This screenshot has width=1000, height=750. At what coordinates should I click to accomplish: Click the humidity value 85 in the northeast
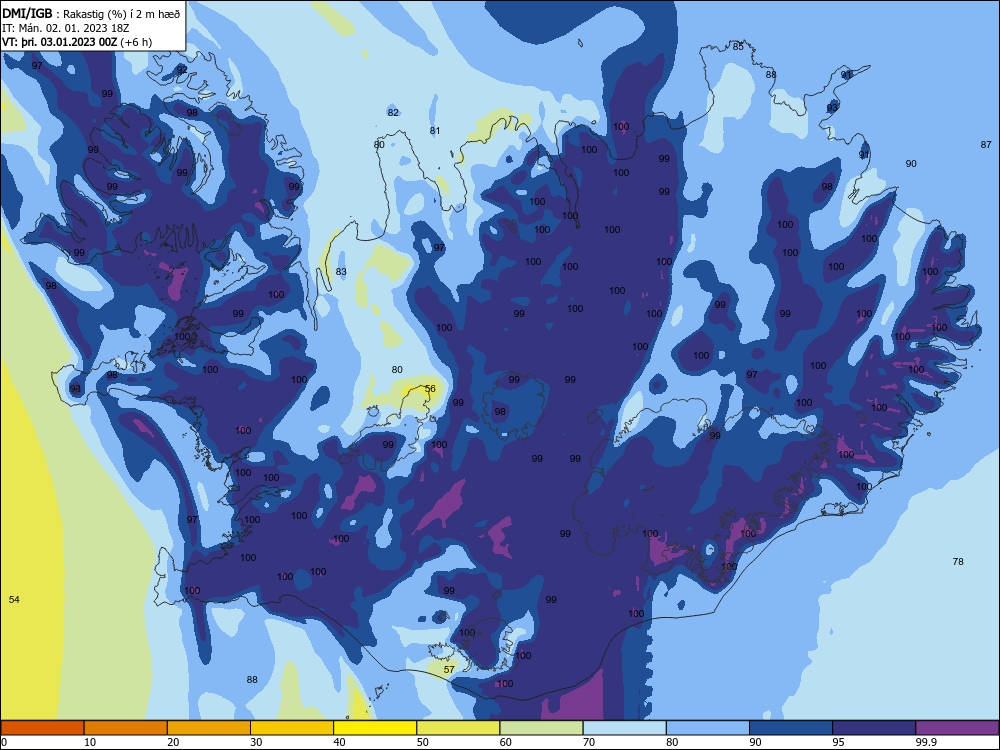[x=738, y=47]
